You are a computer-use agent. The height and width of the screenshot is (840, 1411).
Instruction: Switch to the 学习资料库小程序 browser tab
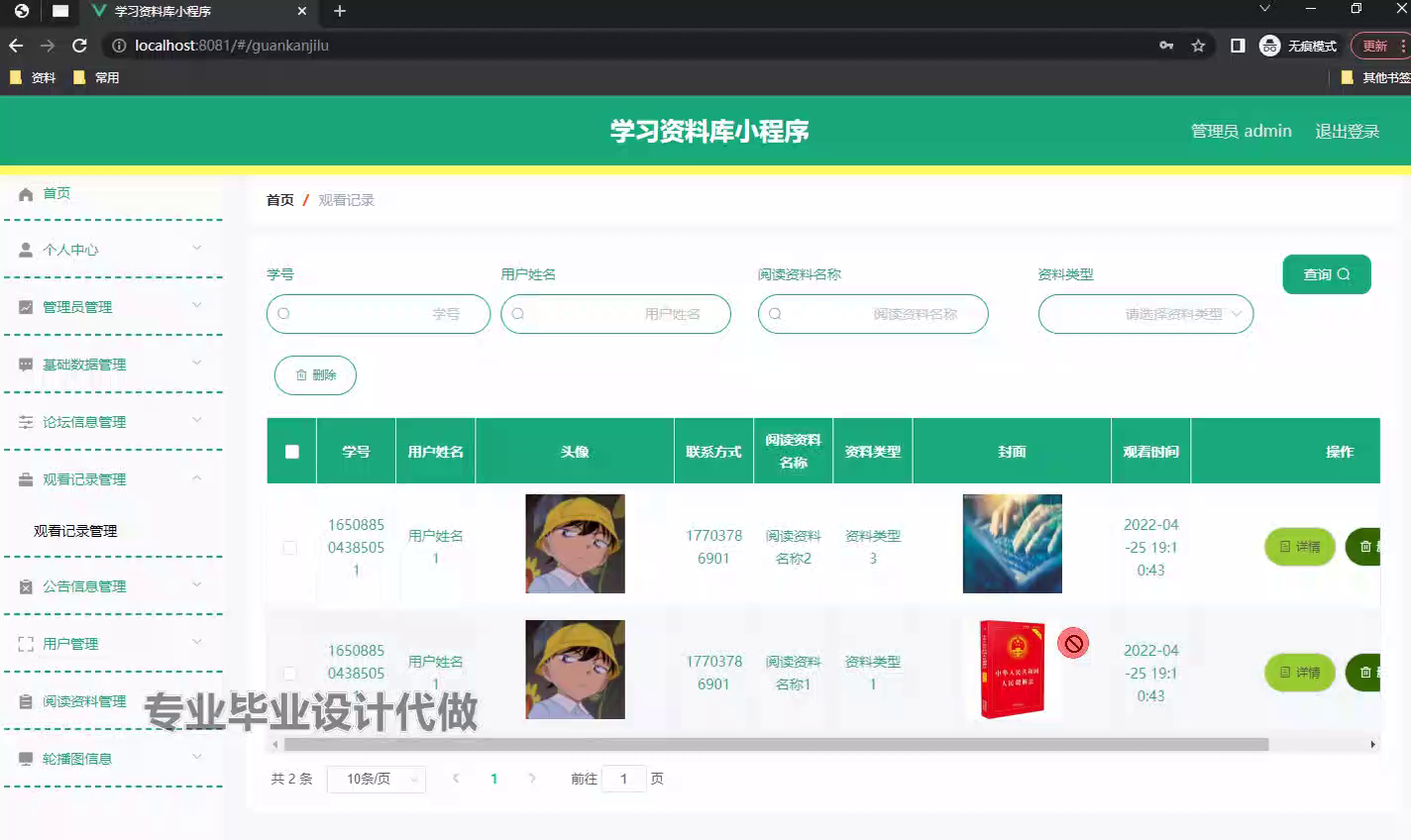point(198,12)
